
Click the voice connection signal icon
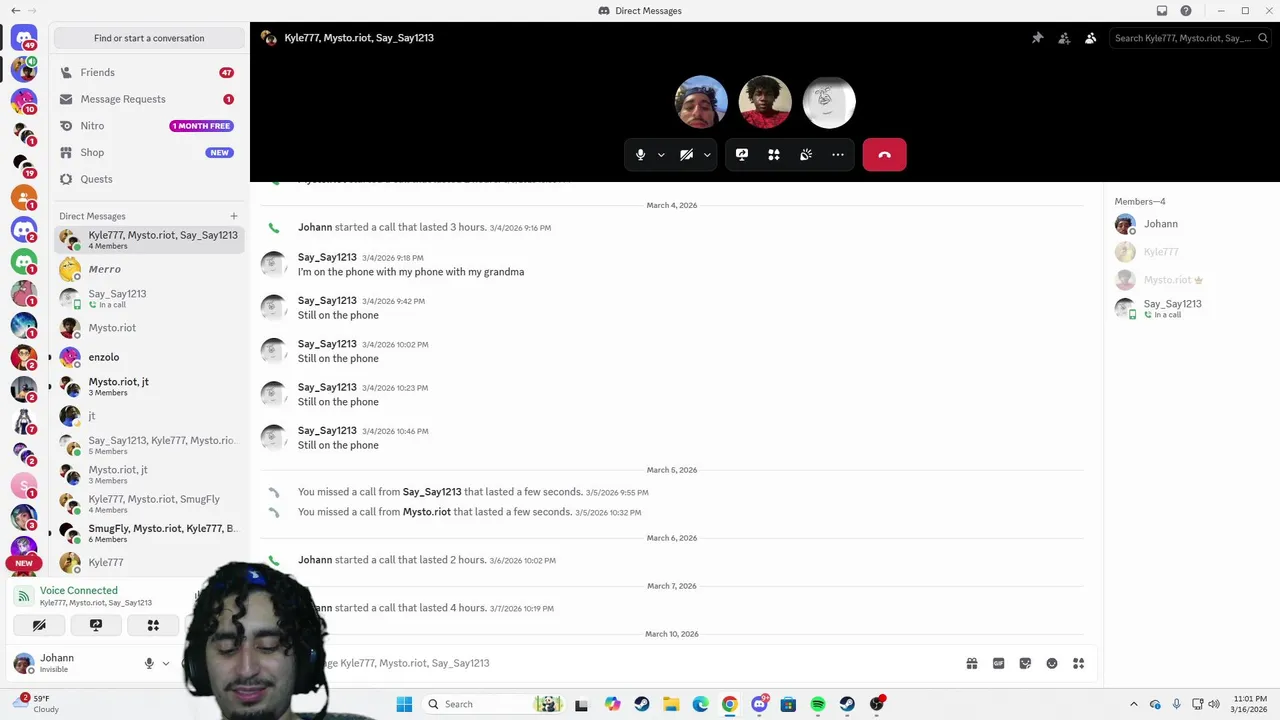[24, 596]
